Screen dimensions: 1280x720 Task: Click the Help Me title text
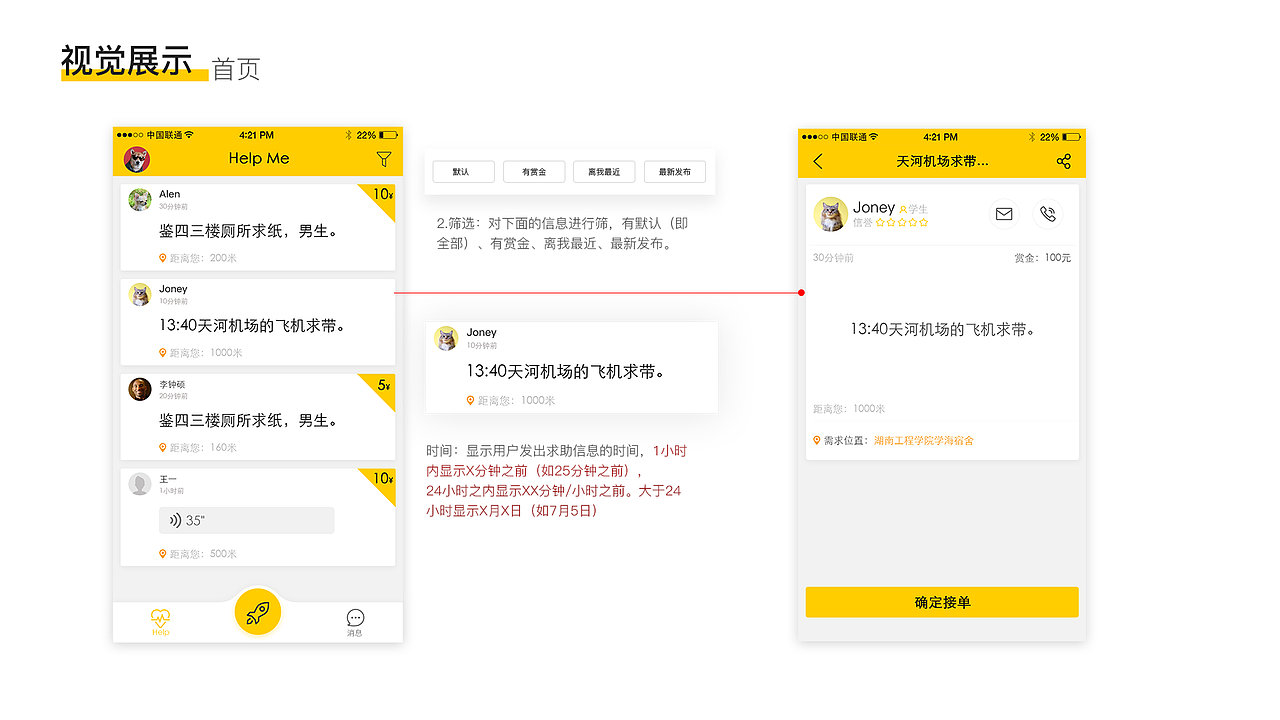259,158
